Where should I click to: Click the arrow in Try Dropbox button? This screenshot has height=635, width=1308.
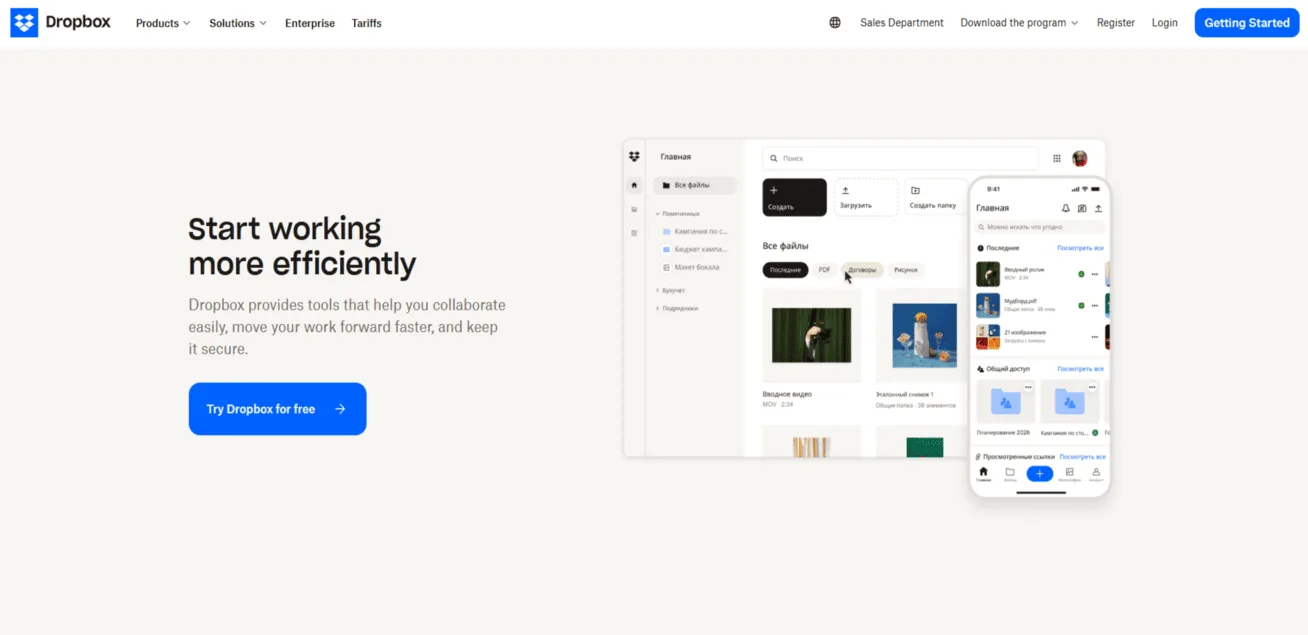[340, 409]
